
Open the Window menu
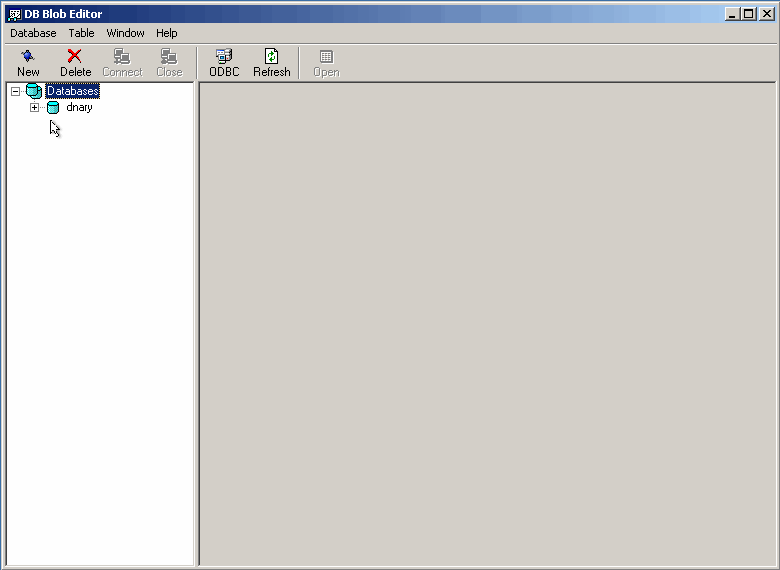click(125, 33)
